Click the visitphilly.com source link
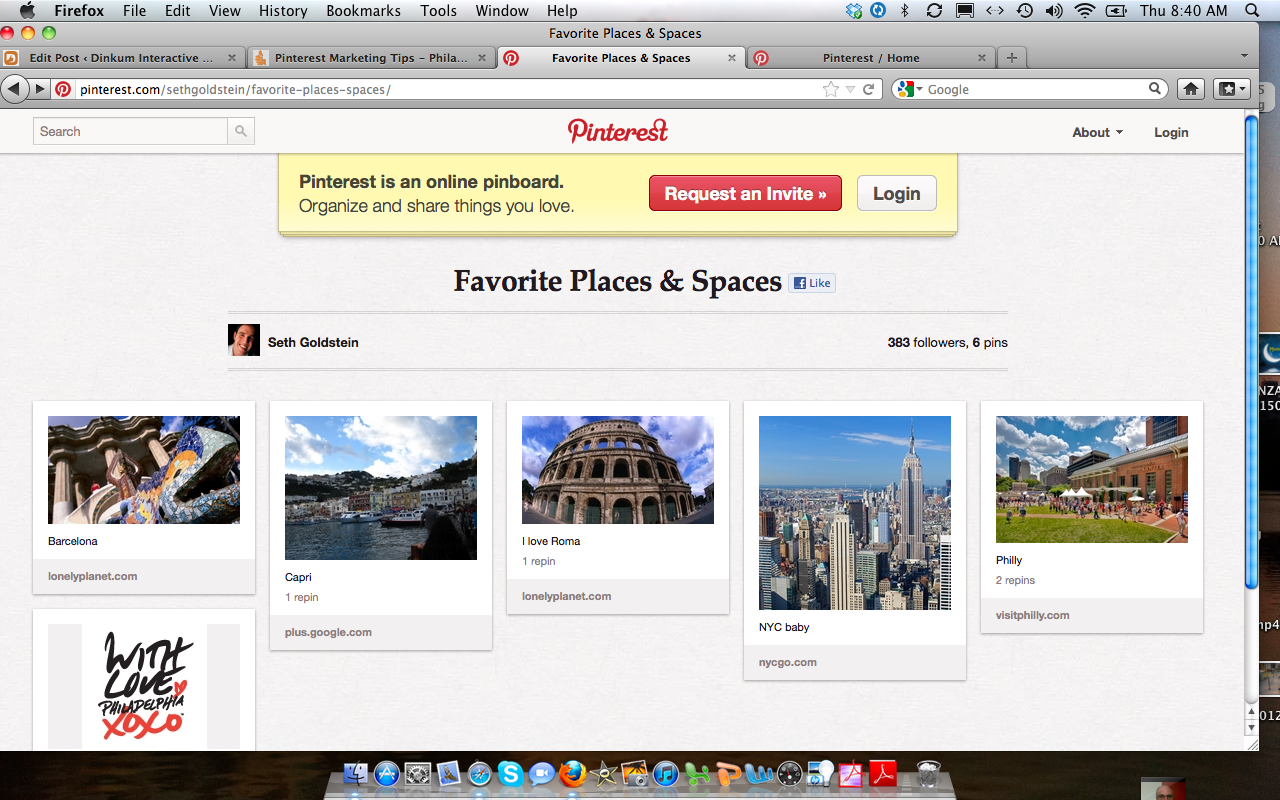Screen dimensions: 1280x800 click(1032, 615)
